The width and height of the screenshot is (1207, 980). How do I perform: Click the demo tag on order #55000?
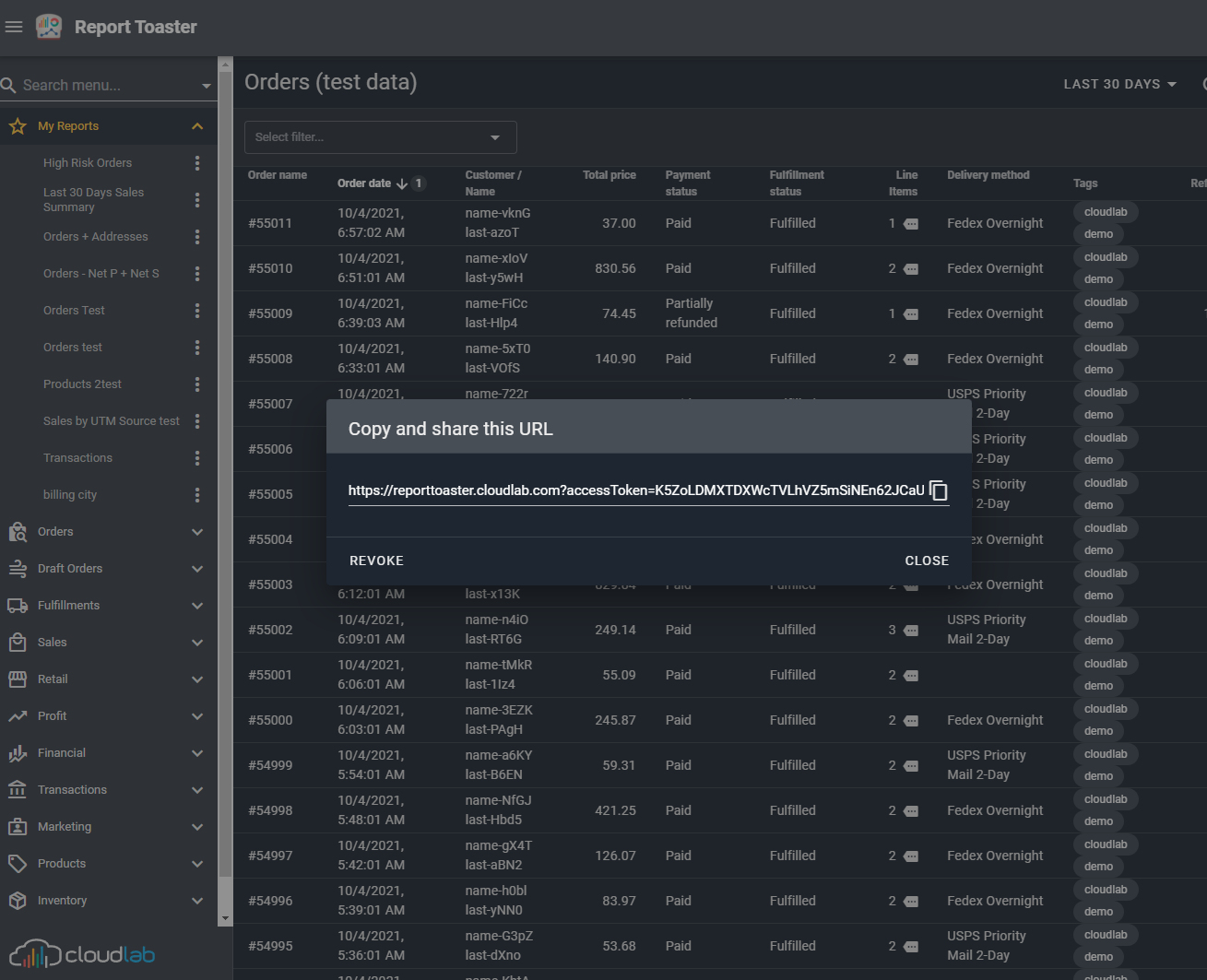point(1098,731)
